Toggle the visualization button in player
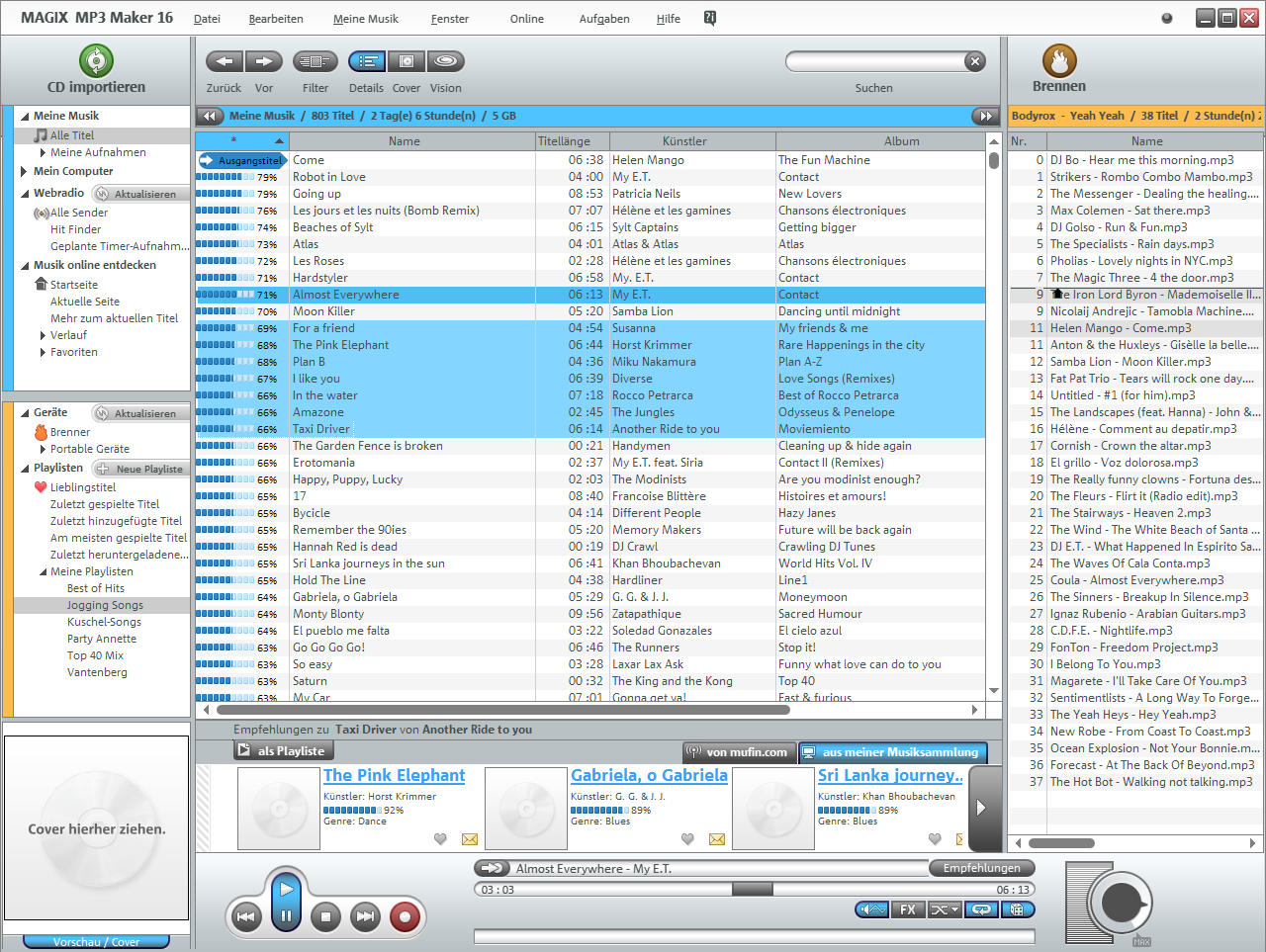The image size is (1266, 952). (1018, 909)
